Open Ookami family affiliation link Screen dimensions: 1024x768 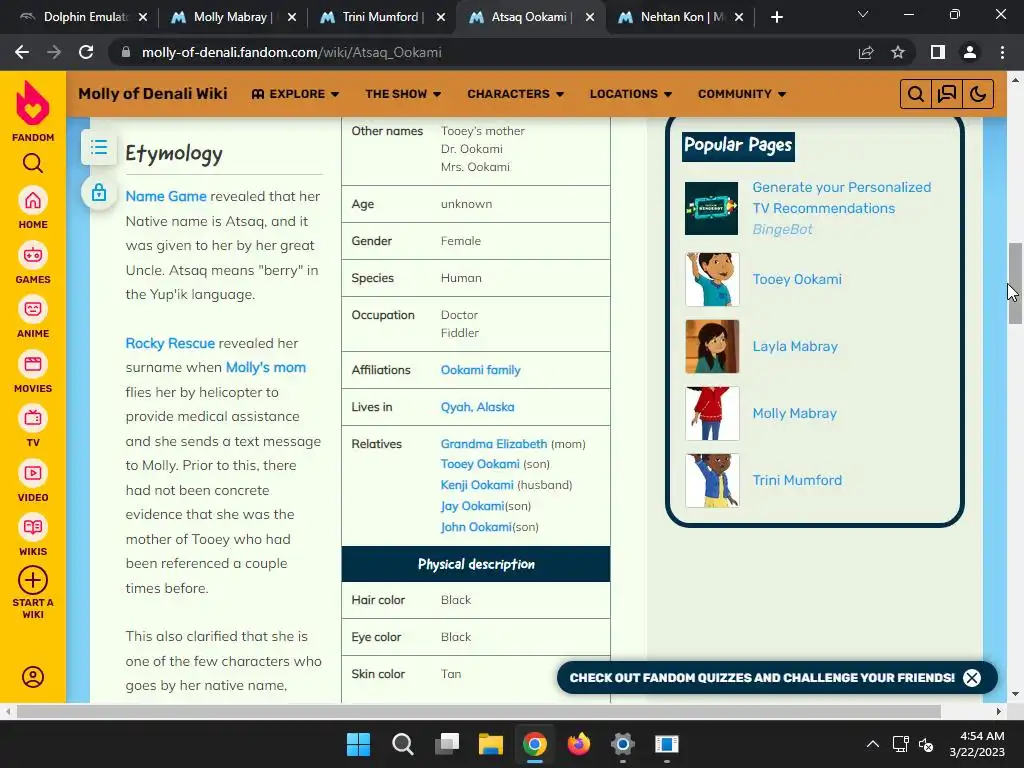click(481, 370)
